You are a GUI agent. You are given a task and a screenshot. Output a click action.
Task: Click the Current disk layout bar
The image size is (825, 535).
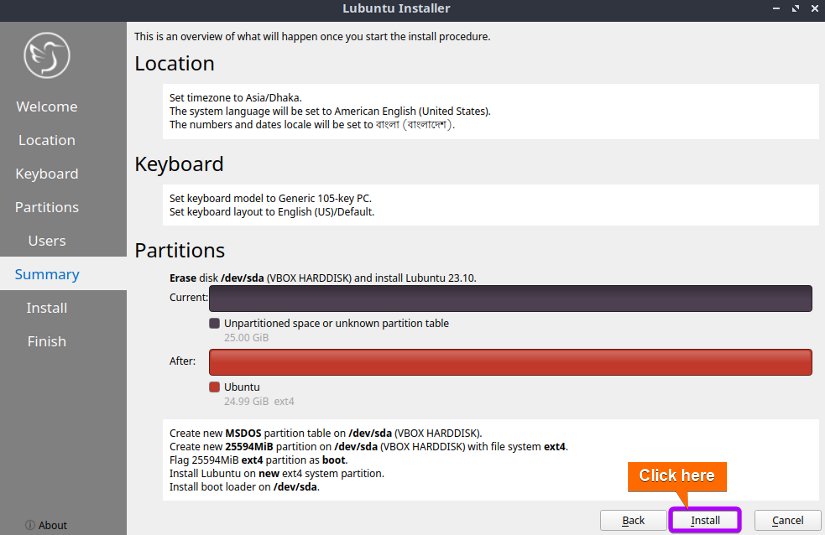510,298
